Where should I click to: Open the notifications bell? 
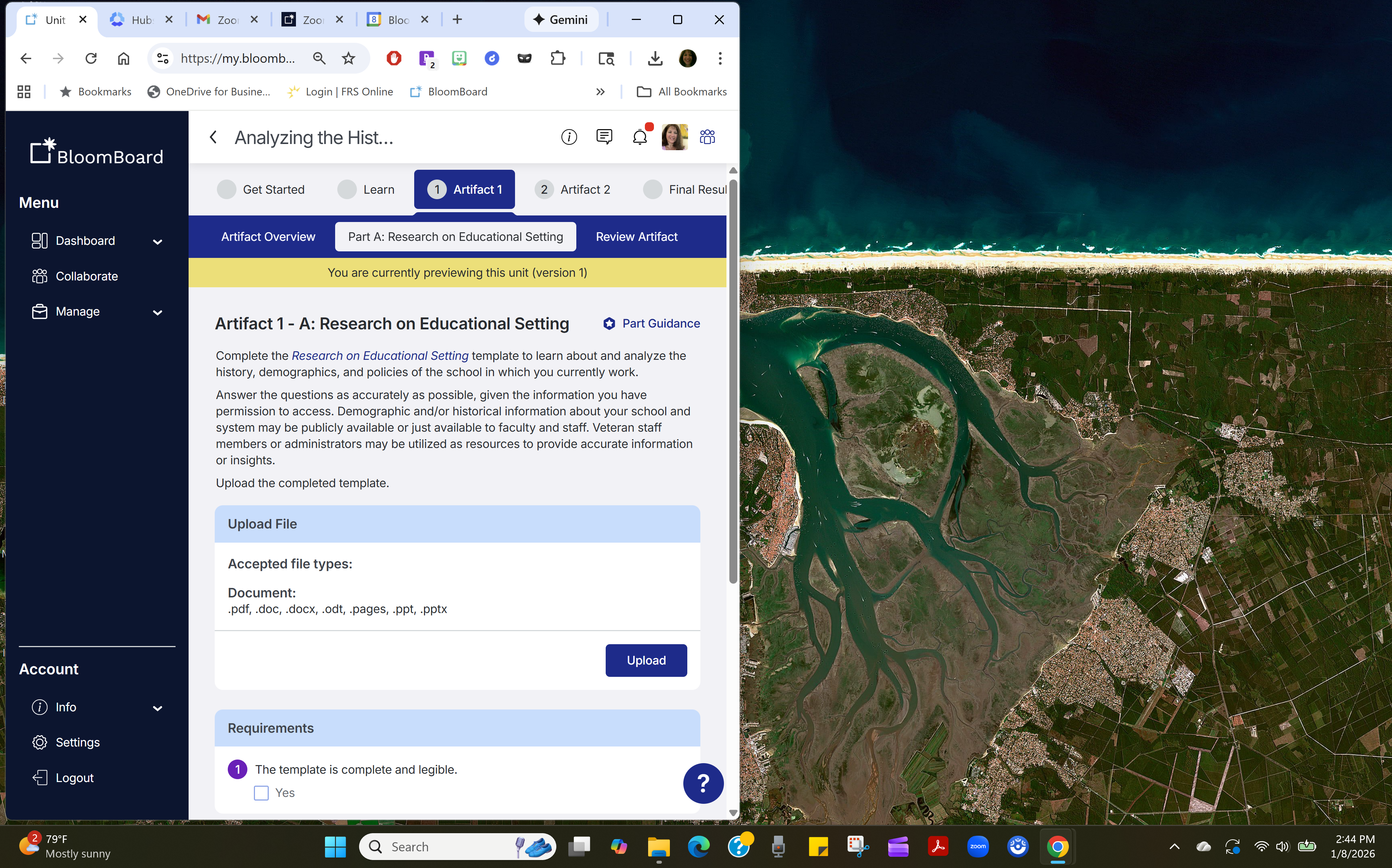639,137
